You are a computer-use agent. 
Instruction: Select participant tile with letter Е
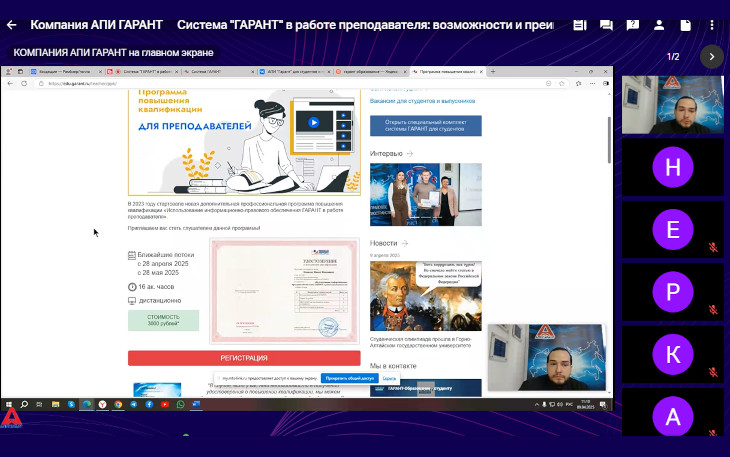(x=673, y=229)
